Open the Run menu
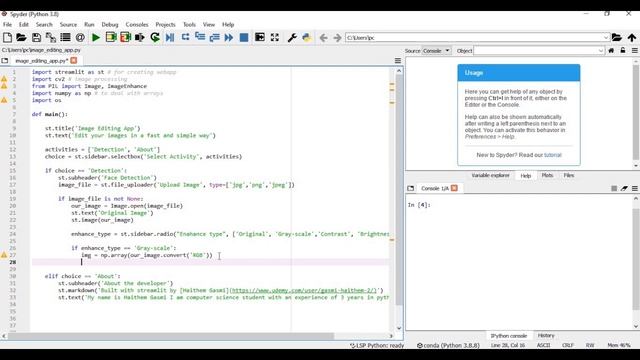This screenshot has width=640, height=360. click(89, 24)
